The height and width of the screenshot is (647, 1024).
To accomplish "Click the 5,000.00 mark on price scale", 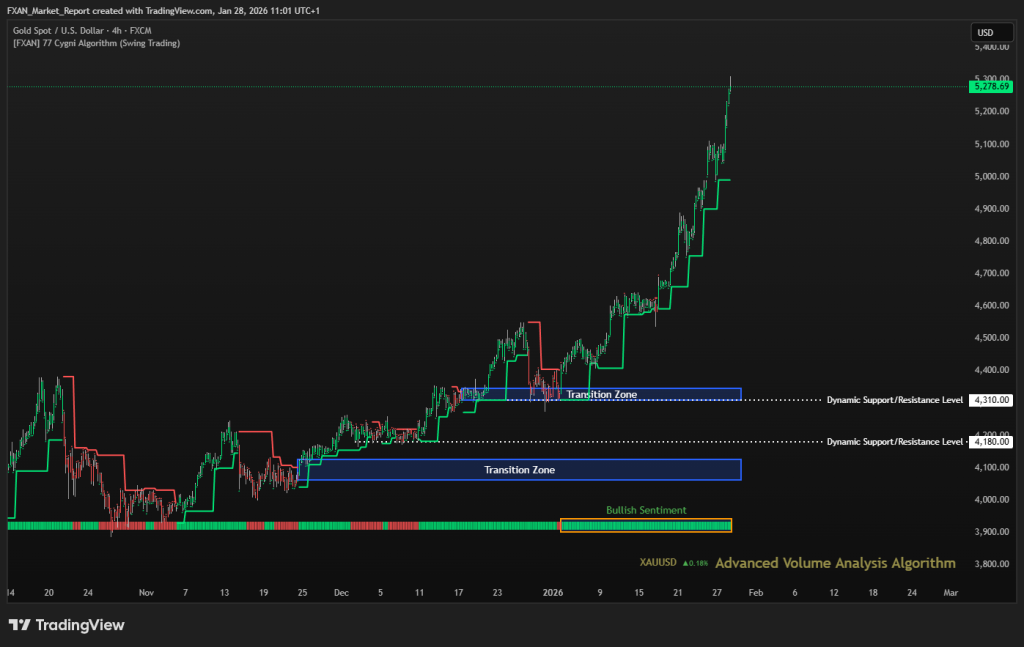I will (990, 176).
